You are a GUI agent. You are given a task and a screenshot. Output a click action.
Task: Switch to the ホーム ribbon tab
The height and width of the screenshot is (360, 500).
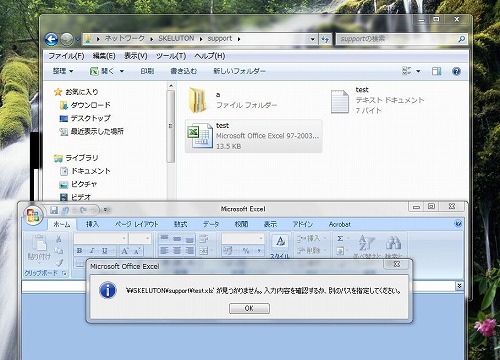62,224
